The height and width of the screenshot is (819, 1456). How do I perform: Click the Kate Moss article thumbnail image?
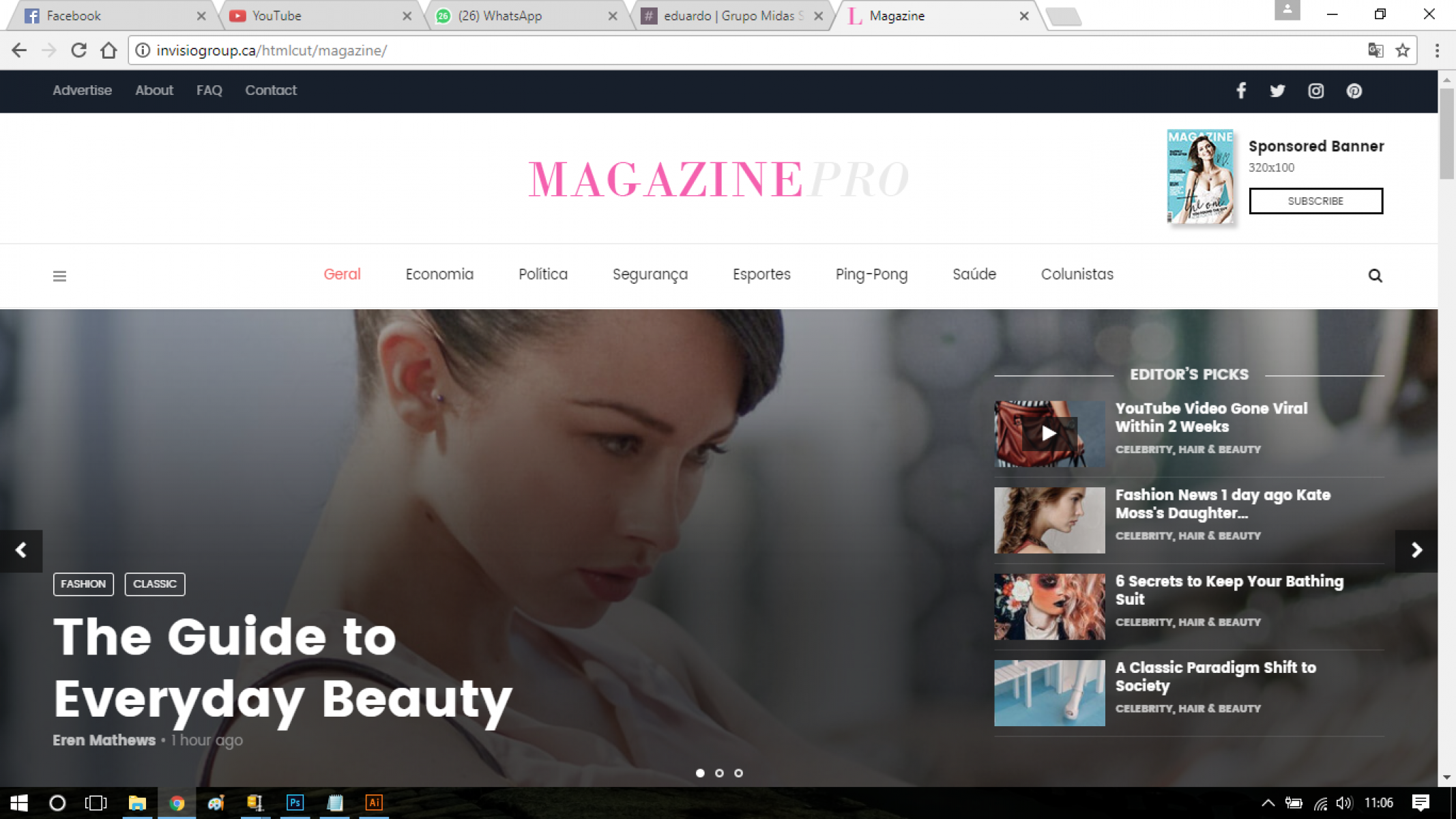1049,520
